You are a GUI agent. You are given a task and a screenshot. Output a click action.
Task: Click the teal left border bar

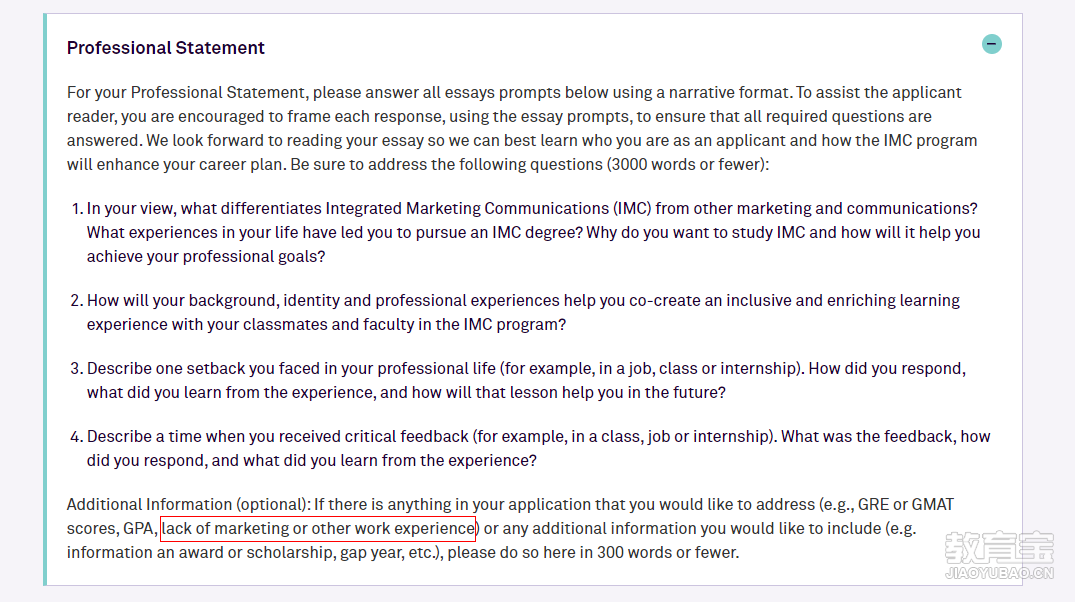pos(45,300)
